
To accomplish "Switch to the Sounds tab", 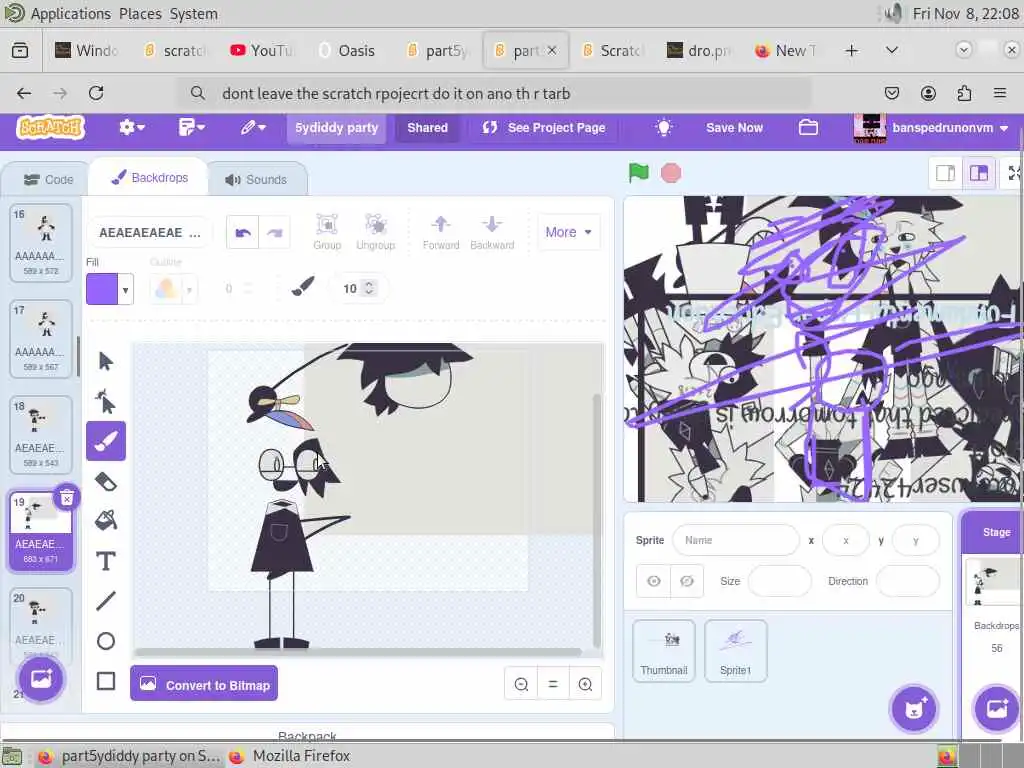I will click(x=256, y=180).
